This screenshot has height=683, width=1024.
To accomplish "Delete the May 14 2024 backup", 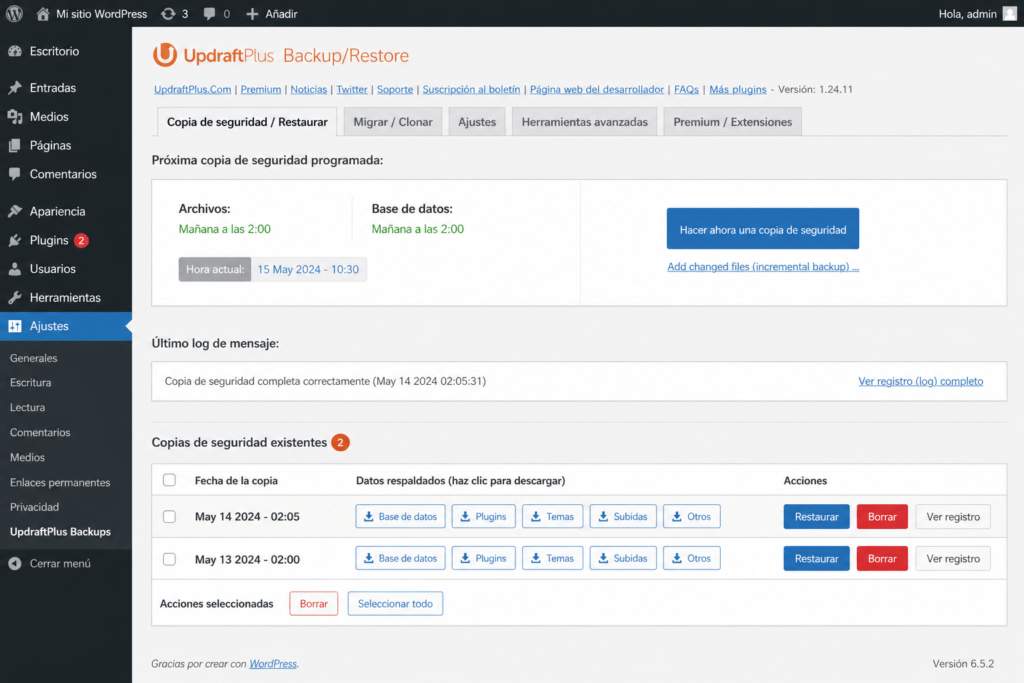I will (x=882, y=516).
